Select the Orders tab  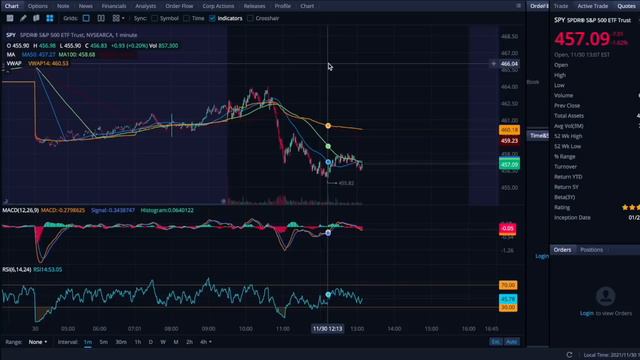pyautogui.click(x=562, y=250)
